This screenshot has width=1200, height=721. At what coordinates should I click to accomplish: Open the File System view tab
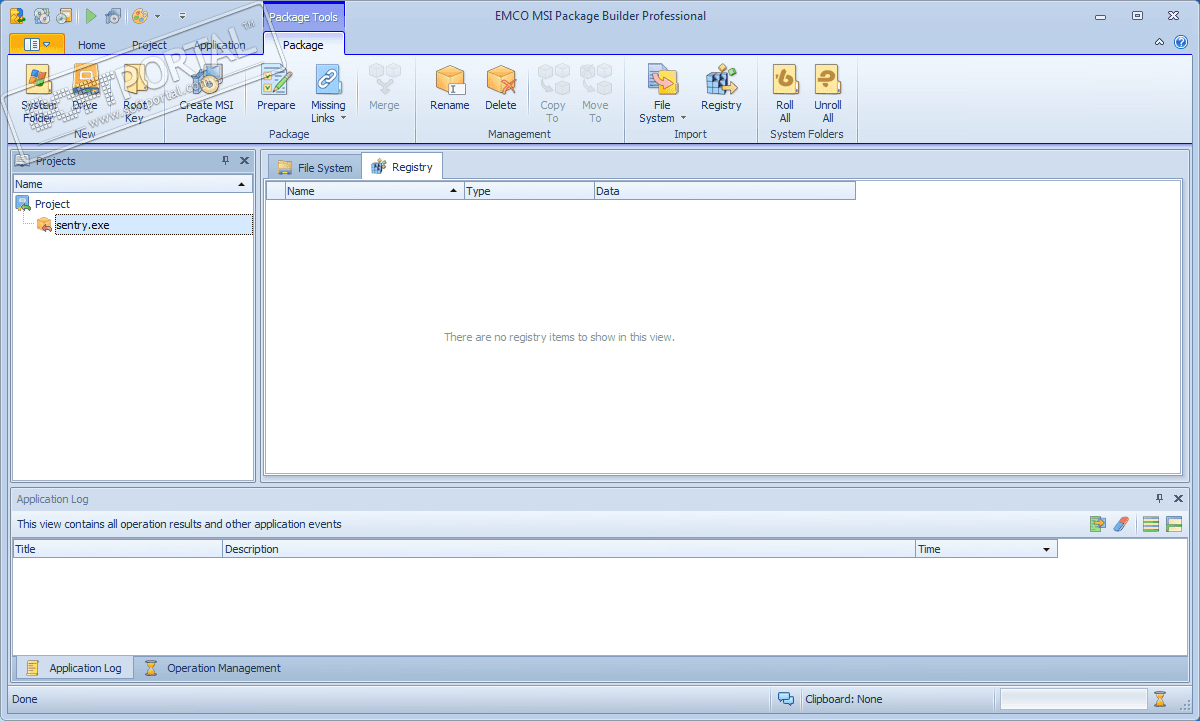[315, 167]
